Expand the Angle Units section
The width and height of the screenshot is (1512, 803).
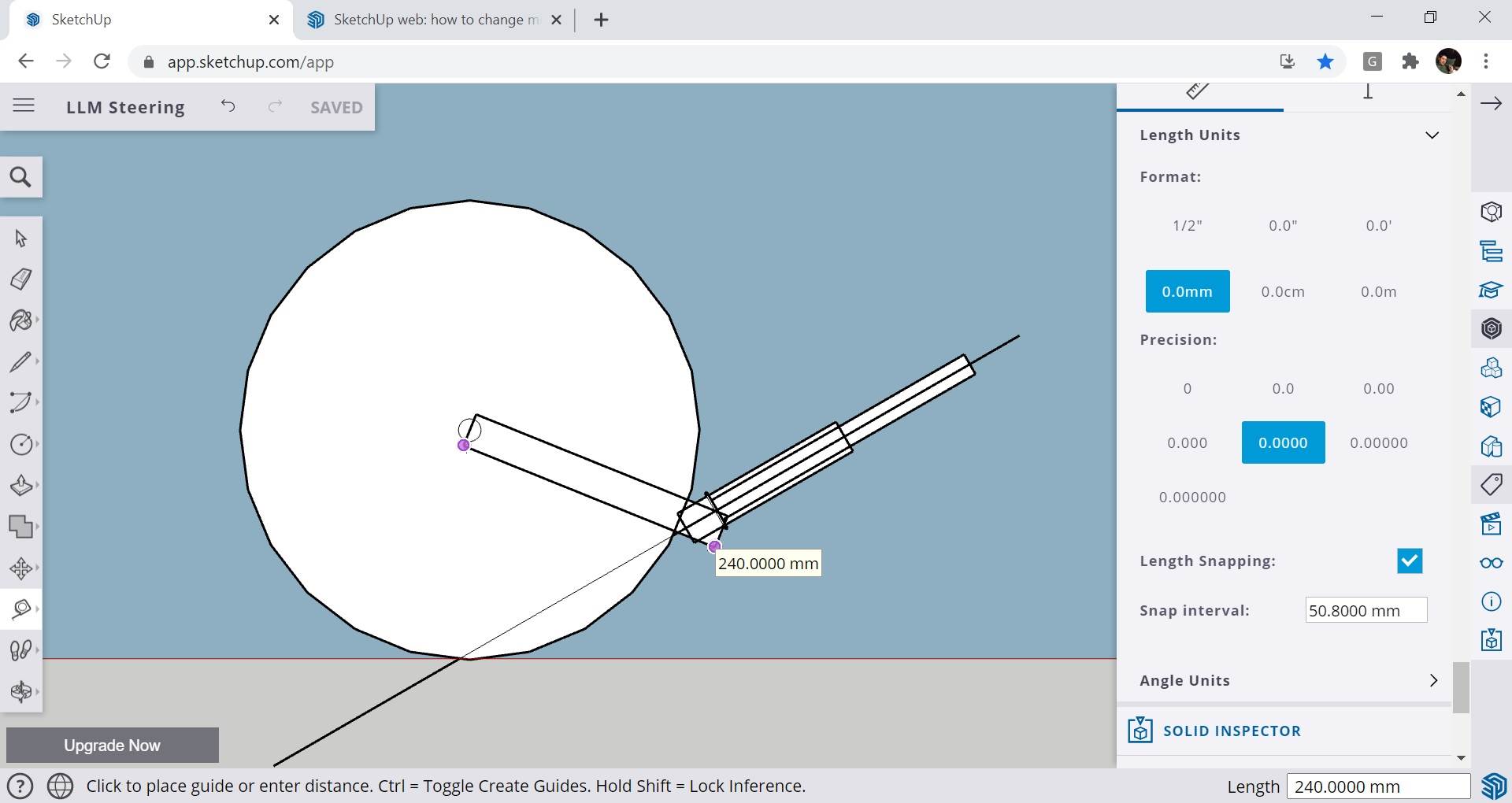click(1432, 681)
